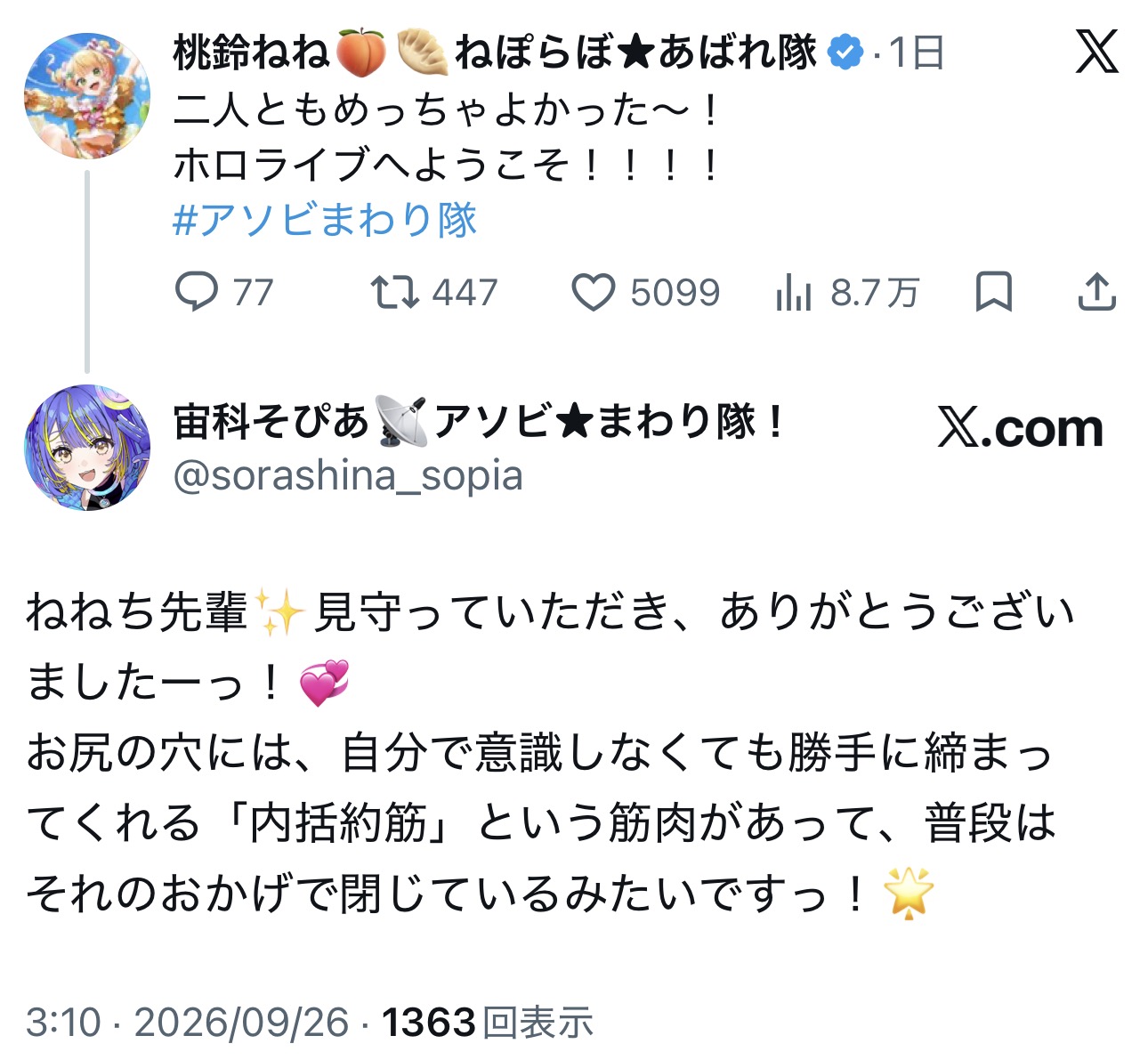
Task: Click the 447 repost count
Action: coord(465,293)
